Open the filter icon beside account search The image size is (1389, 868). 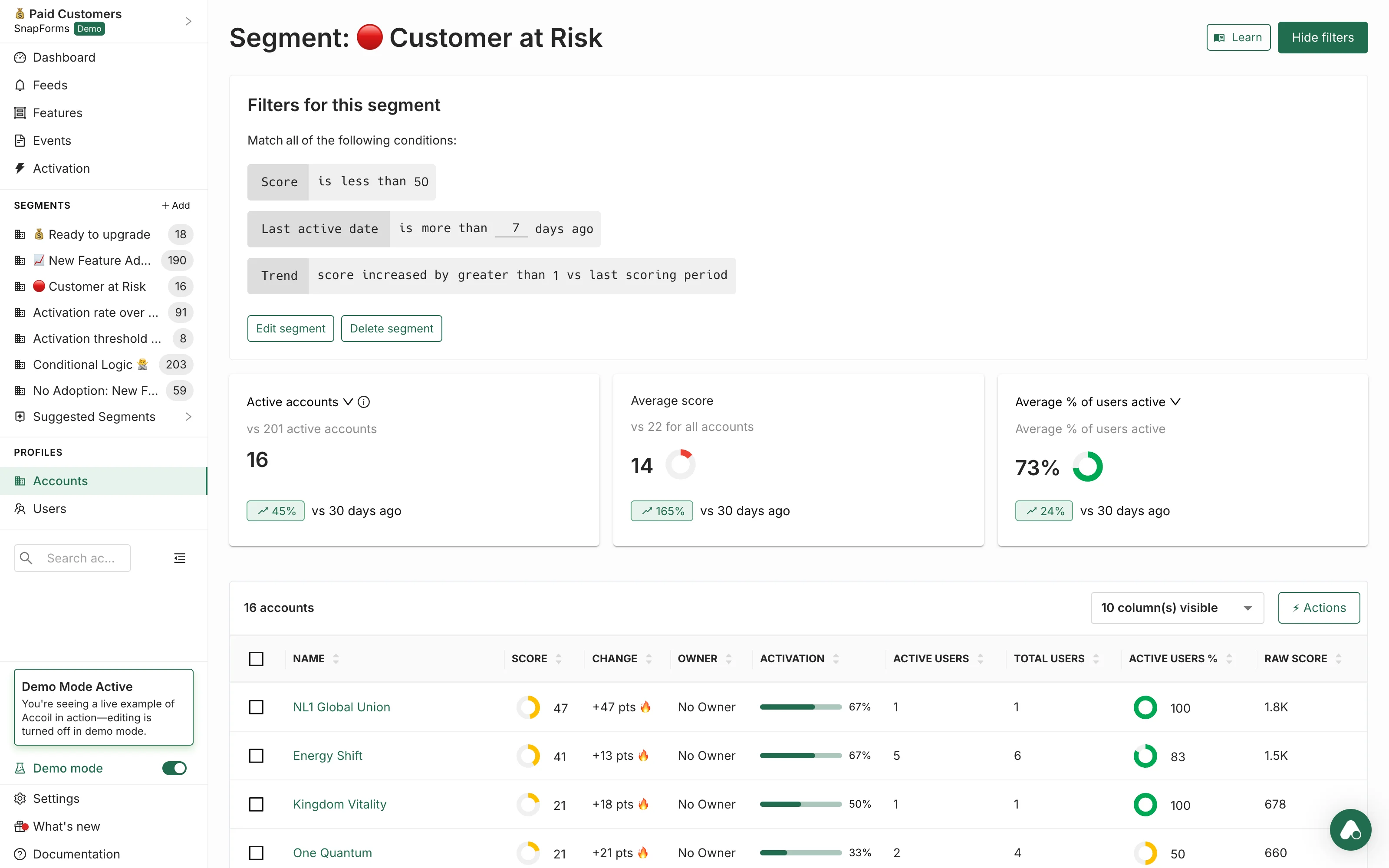click(x=179, y=557)
